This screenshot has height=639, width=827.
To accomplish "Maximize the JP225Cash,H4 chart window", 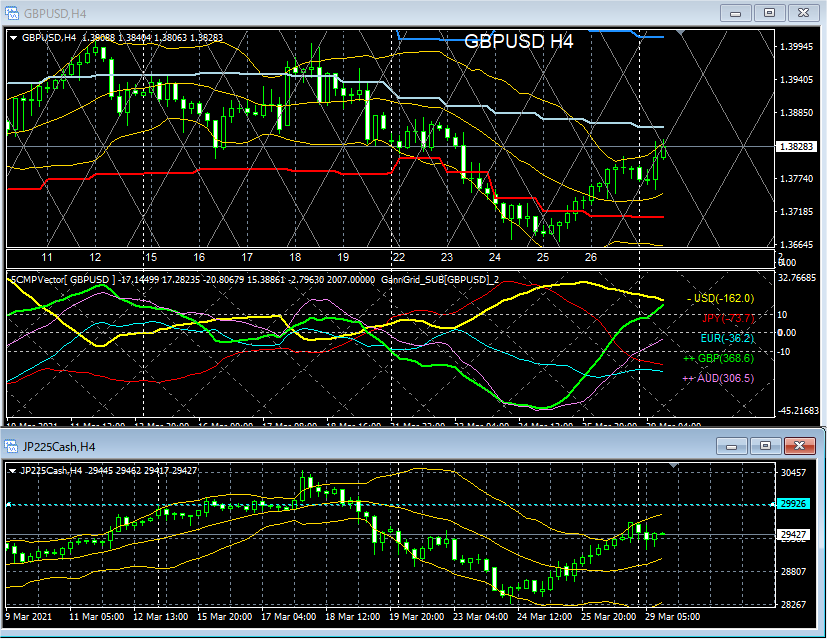I will pos(765,447).
